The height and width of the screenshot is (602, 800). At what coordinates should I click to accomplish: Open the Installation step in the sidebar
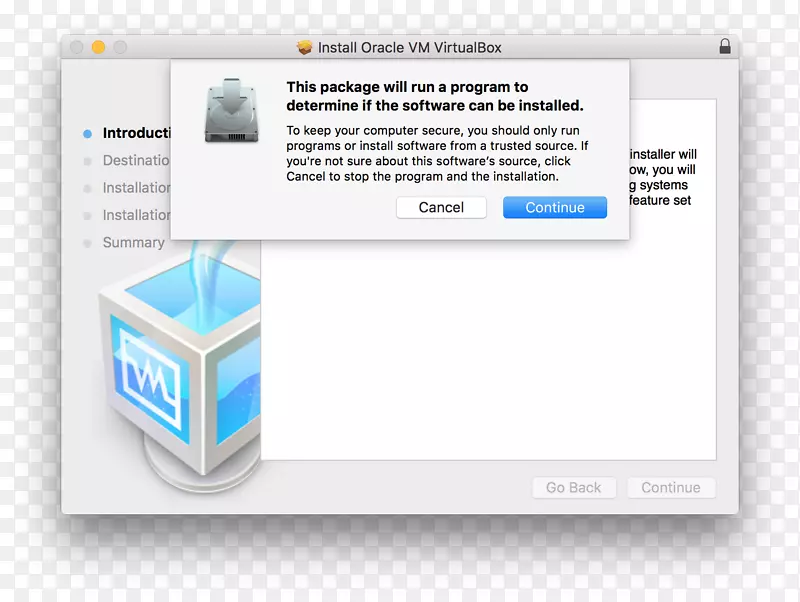point(137,188)
